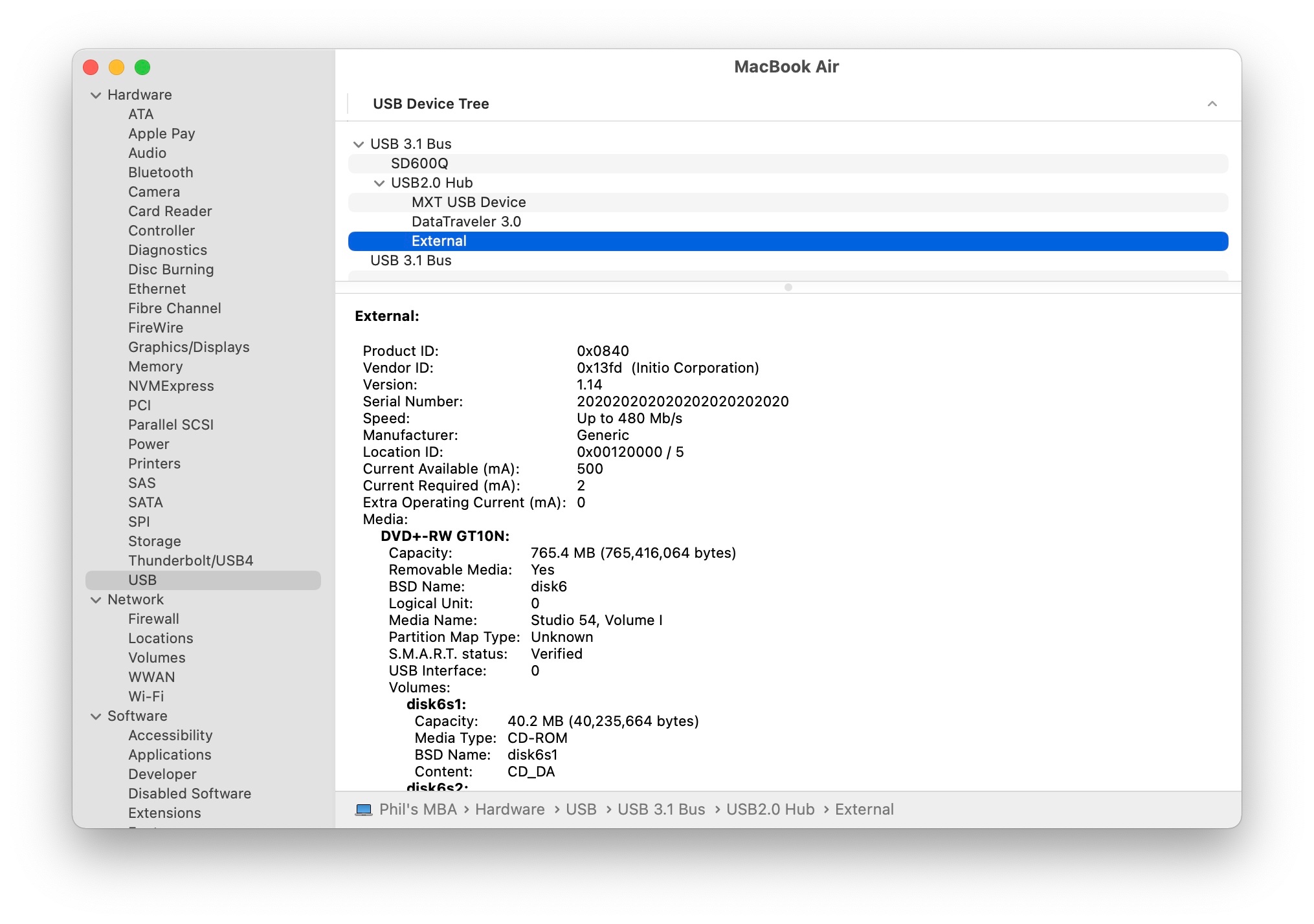Collapse the Network sidebar section
1314x924 pixels.
coord(96,600)
